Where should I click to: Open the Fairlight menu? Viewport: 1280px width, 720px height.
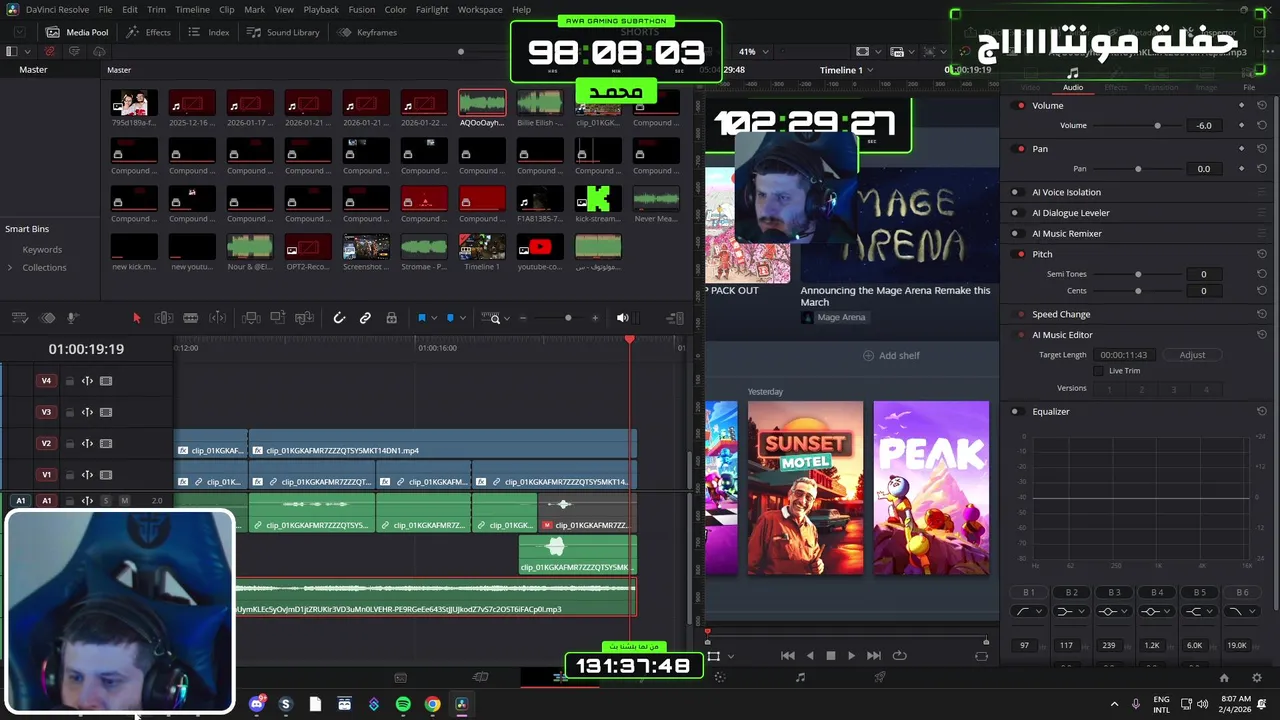pyautogui.click(x=432, y=9)
